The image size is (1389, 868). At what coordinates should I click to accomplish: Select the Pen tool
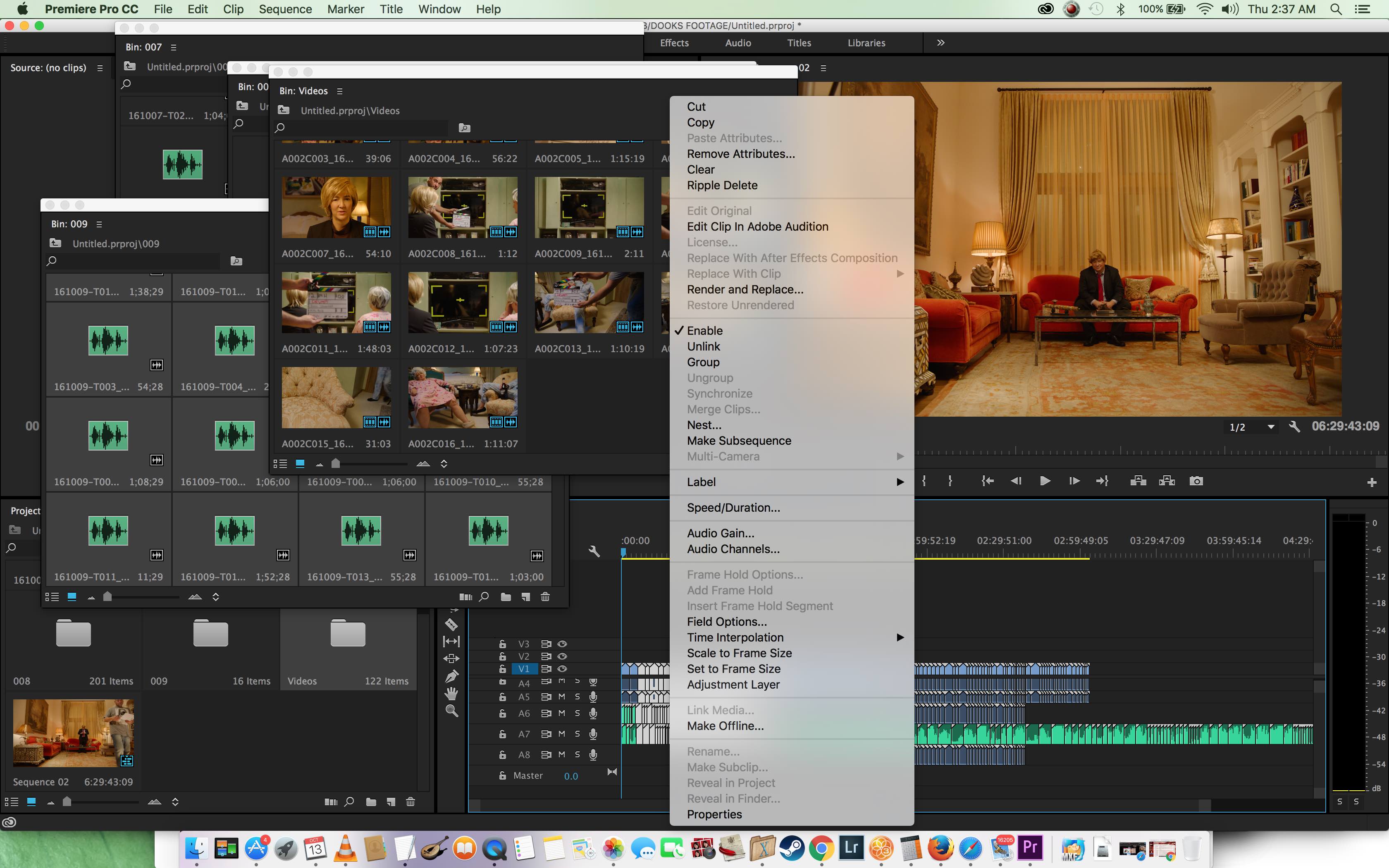pos(452,676)
